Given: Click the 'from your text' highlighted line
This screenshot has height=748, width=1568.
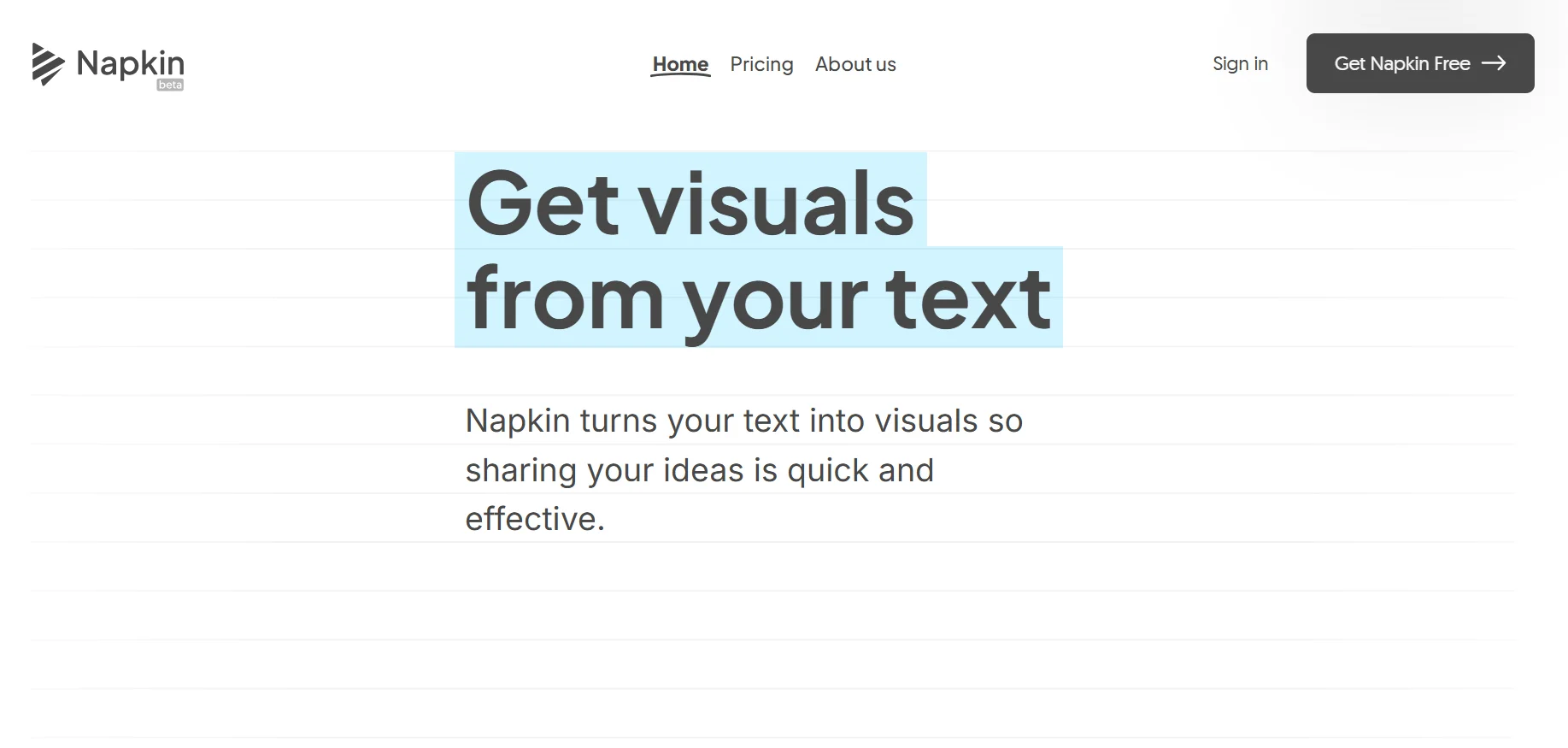Looking at the screenshot, I should [x=757, y=297].
